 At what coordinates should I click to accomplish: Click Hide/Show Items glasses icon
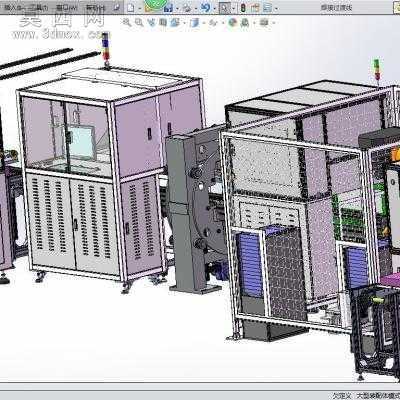point(213,23)
